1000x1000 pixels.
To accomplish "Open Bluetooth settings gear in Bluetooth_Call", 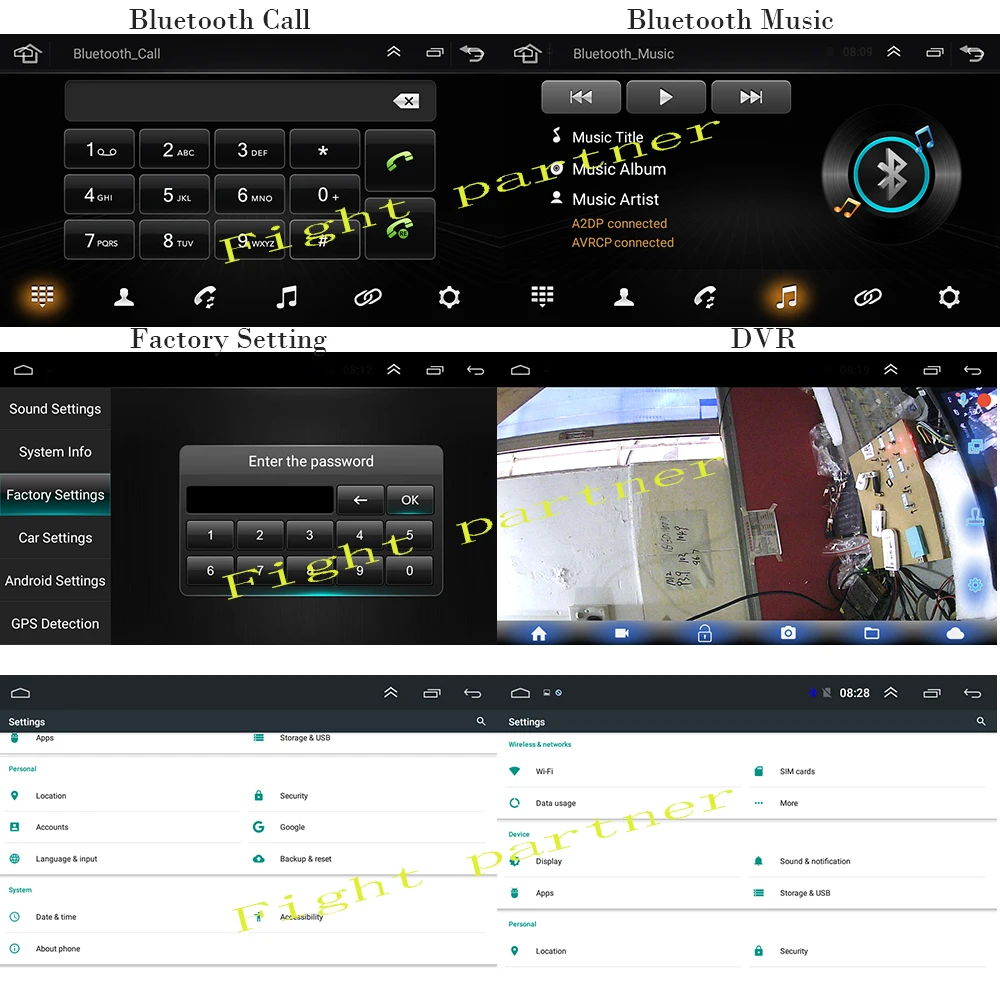I will [449, 297].
